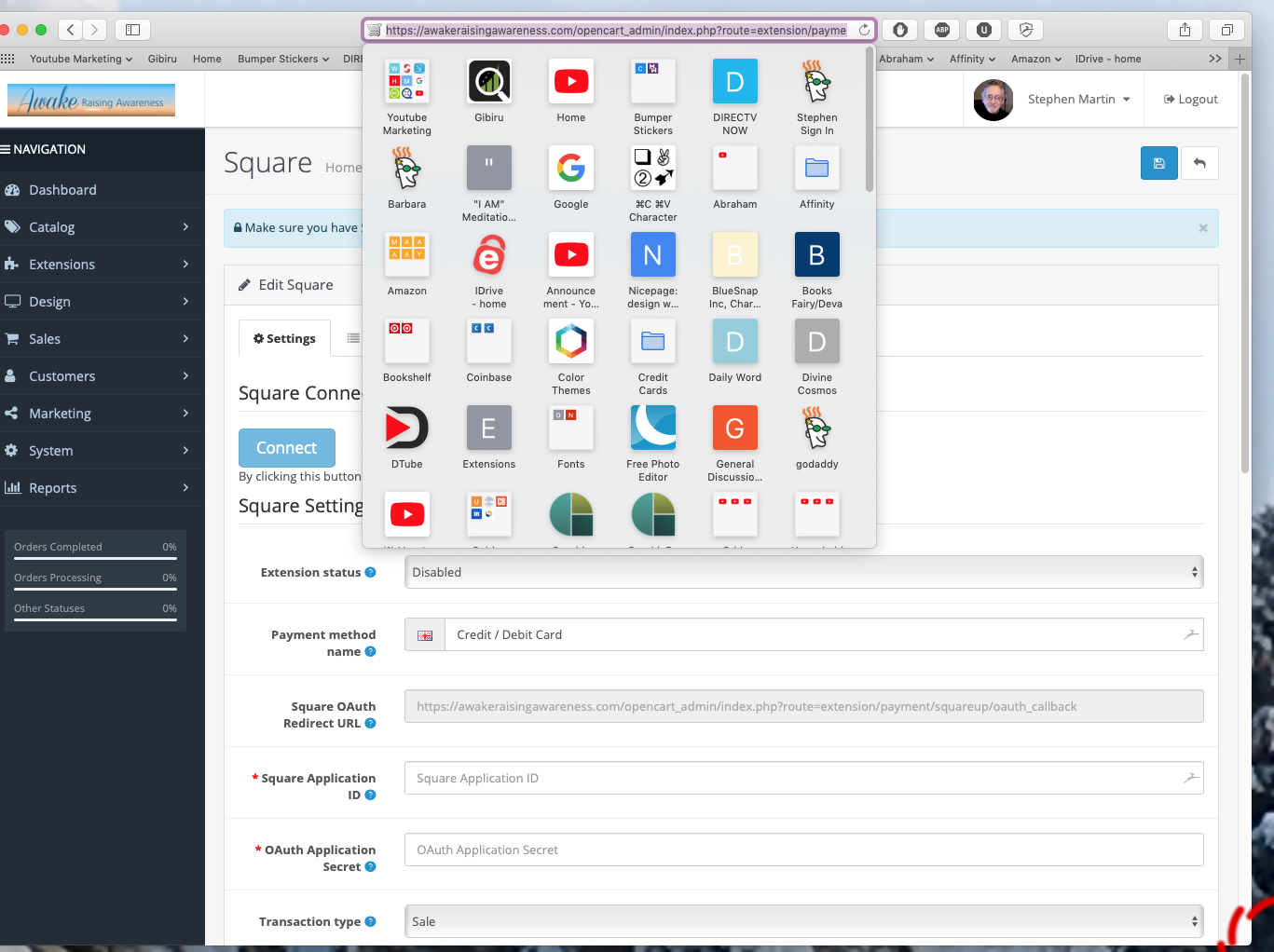Open Stephen Martin user dropdown
The height and width of the screenshot is (952, 1274).
(x=1078, y=100)
